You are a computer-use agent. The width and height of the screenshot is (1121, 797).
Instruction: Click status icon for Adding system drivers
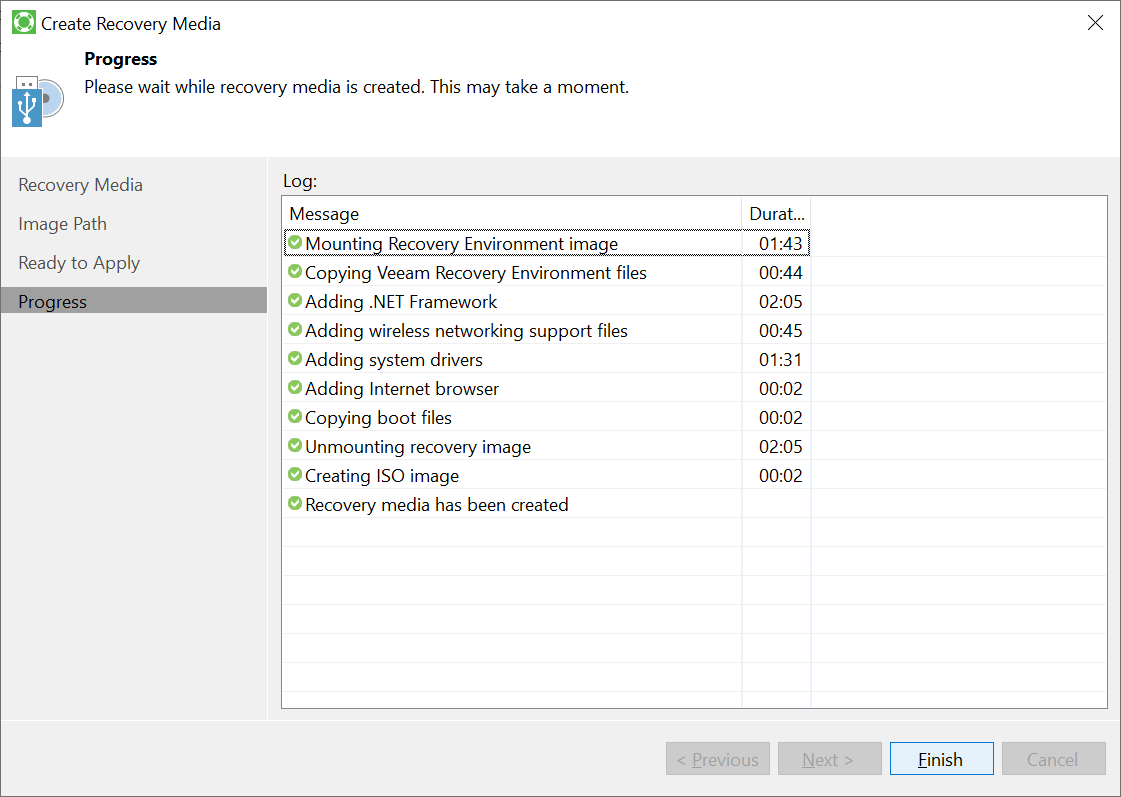[x=295, y=358]
